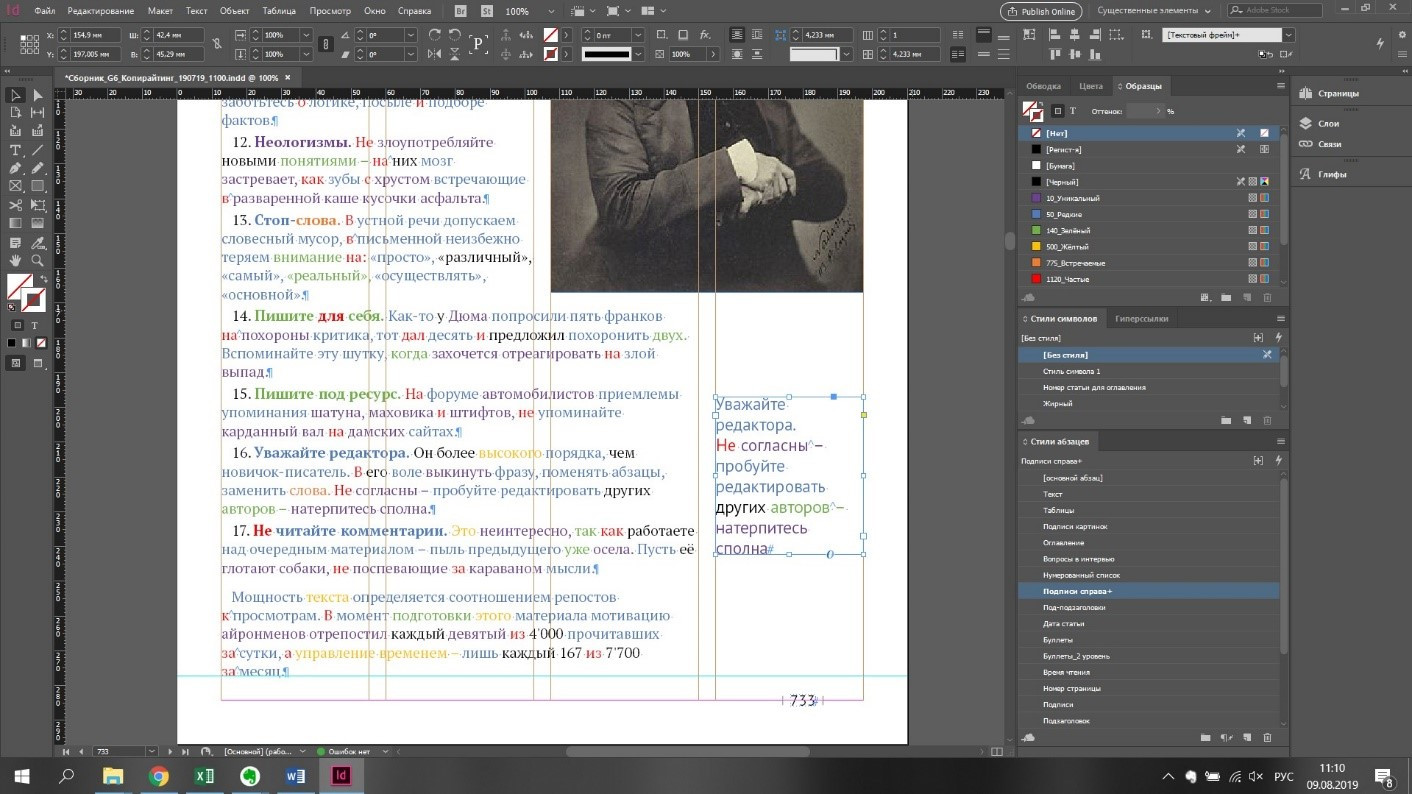The image size is (1412, 794).
Task: Choose the Zoom tool magnifier
Action: [37, 260]
